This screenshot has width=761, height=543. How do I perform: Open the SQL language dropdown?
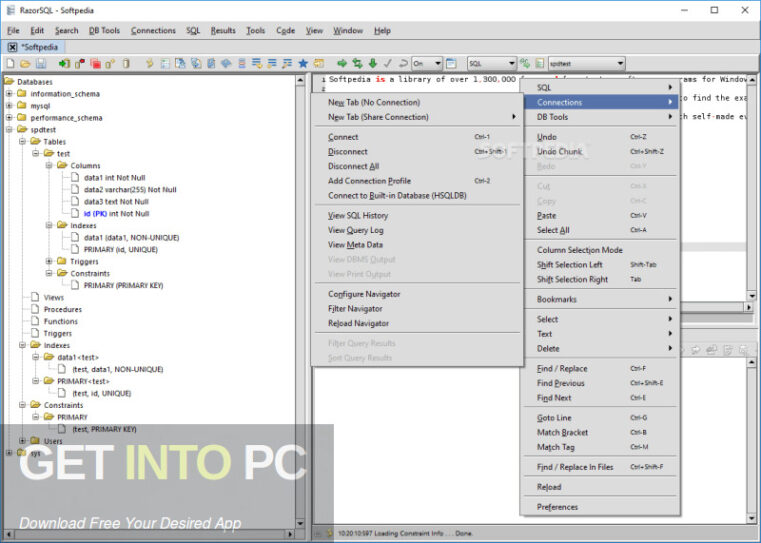[492, 64]
